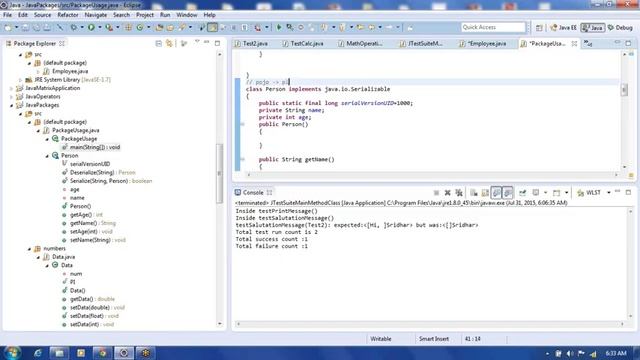Open the Window menu

(x=187, y=15)
